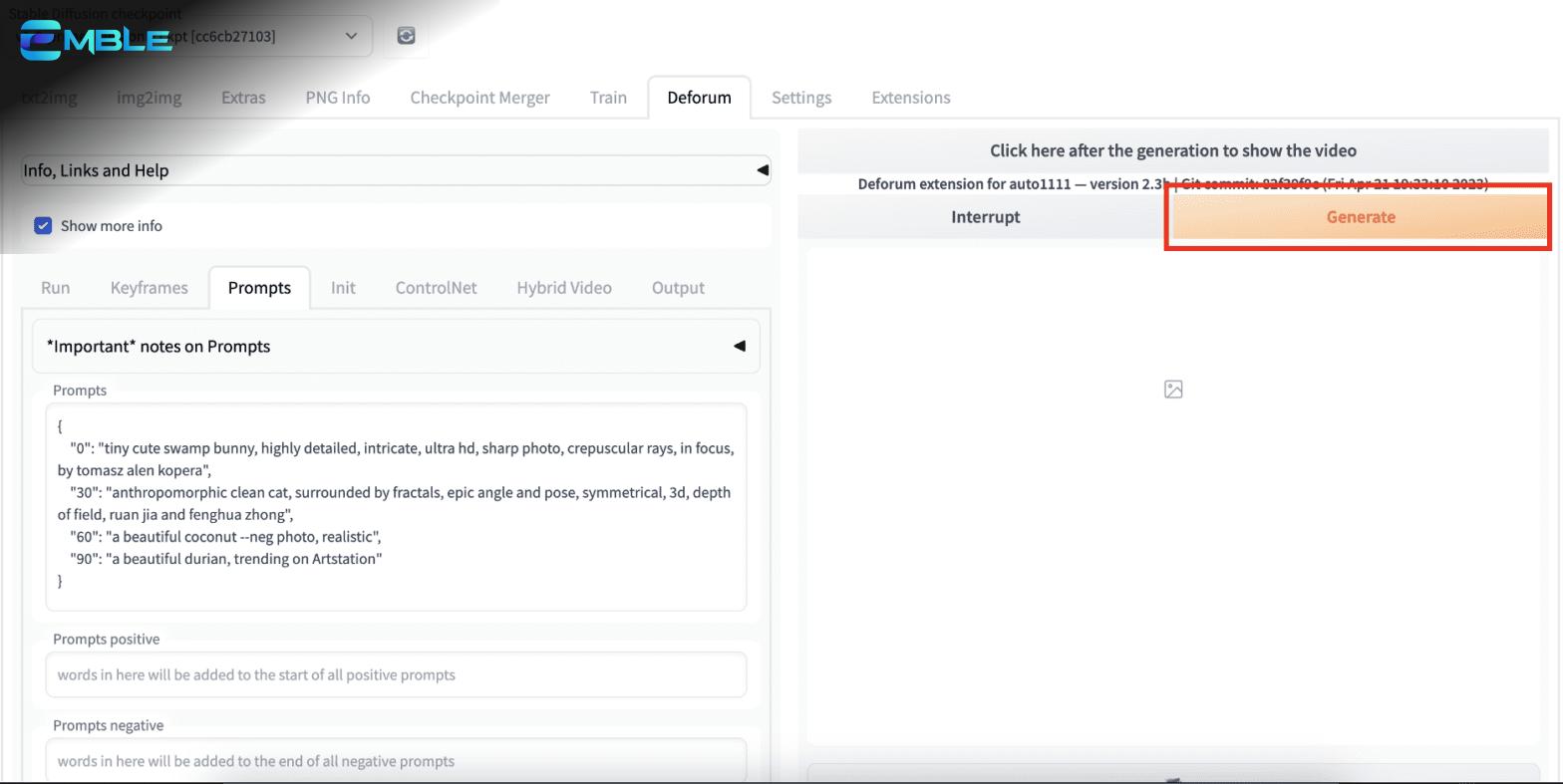Click the Interrupt button
Viewport: 1563px width, 784px height.
[985, 217]
